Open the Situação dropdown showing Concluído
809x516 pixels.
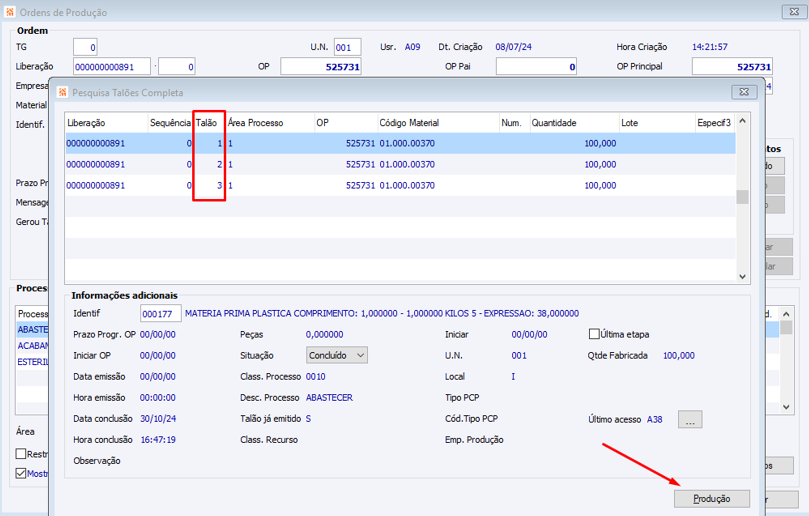(337, 355)
